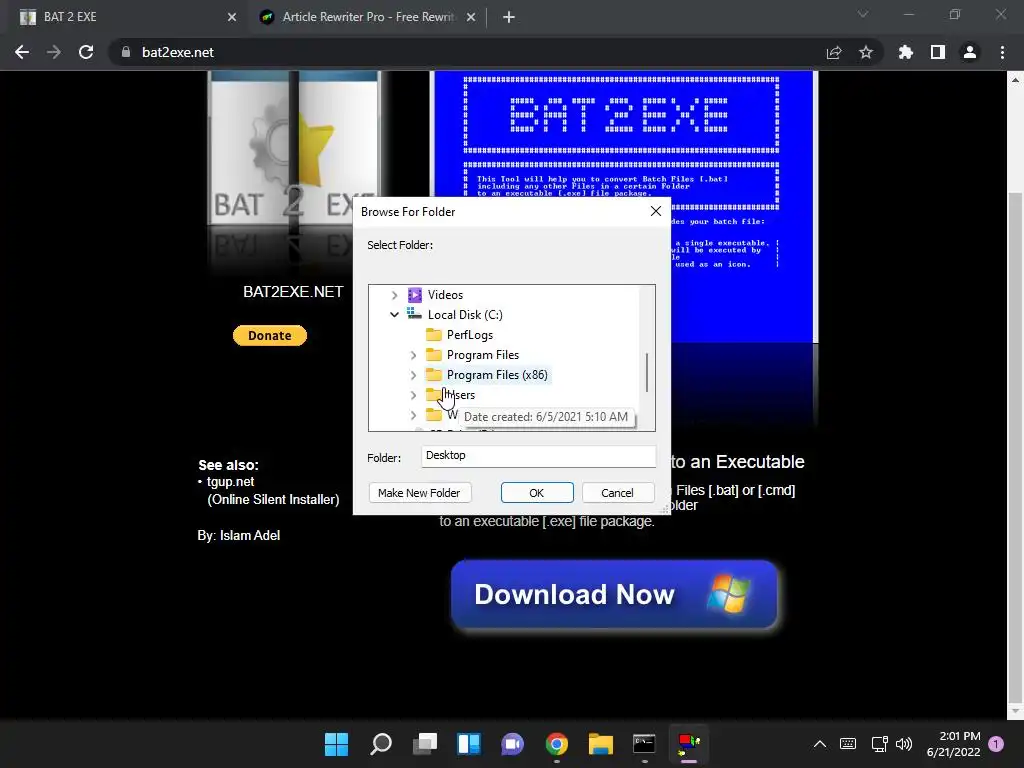
Task: Select the Users folder
Action: coord(460,395)
